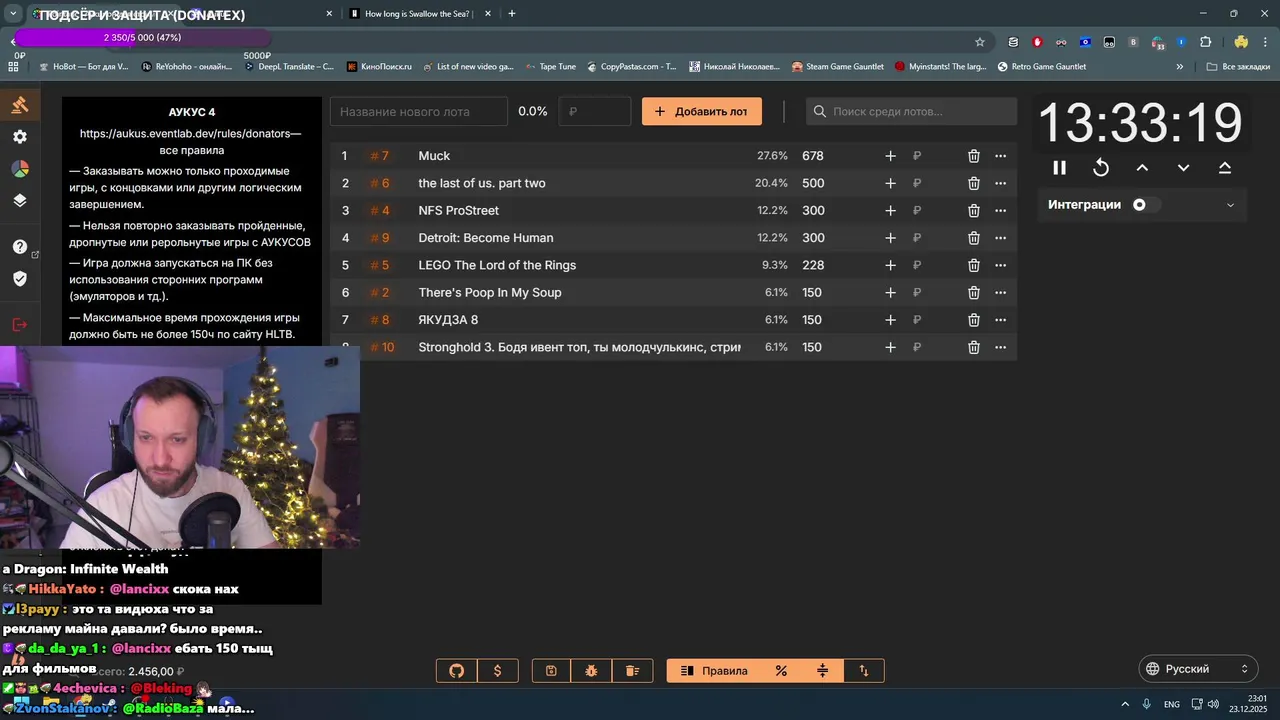The height and width of the screenshot is (720, 1280).
Task: Decrease timer with the down chevron
Action: click(x=1183, y=168)
